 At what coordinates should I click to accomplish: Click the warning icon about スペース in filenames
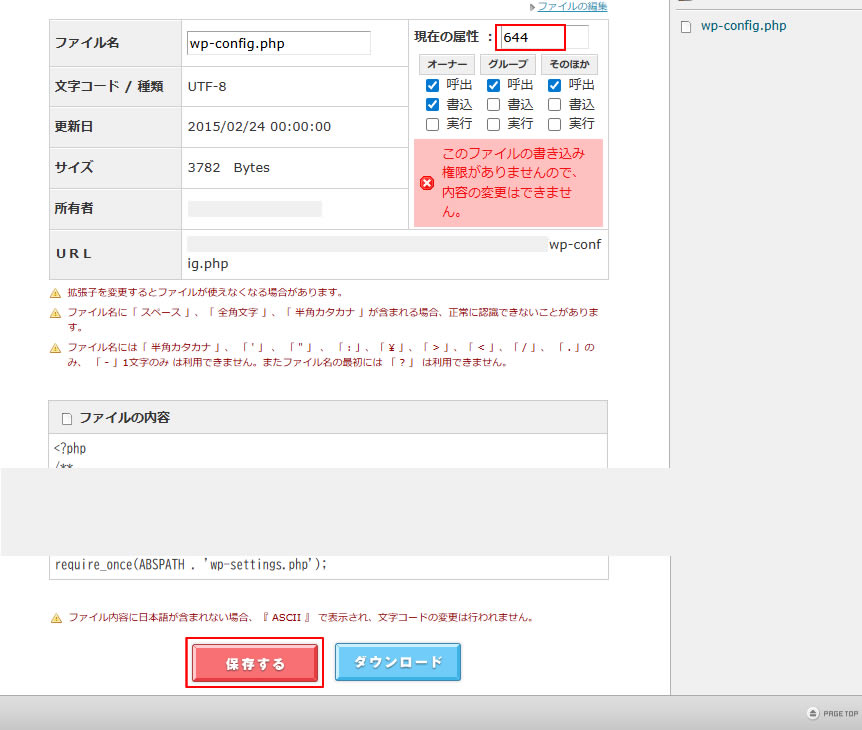coord(54,313)
